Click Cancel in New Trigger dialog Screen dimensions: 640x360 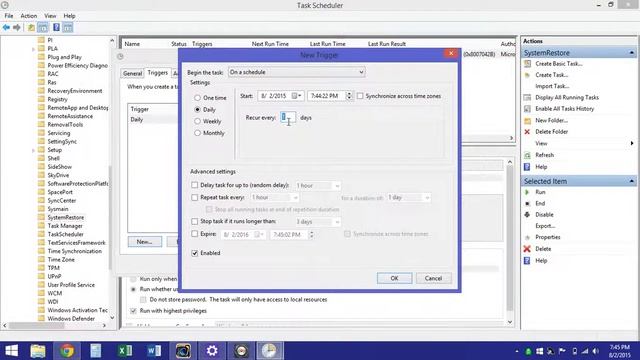point(433,278)
